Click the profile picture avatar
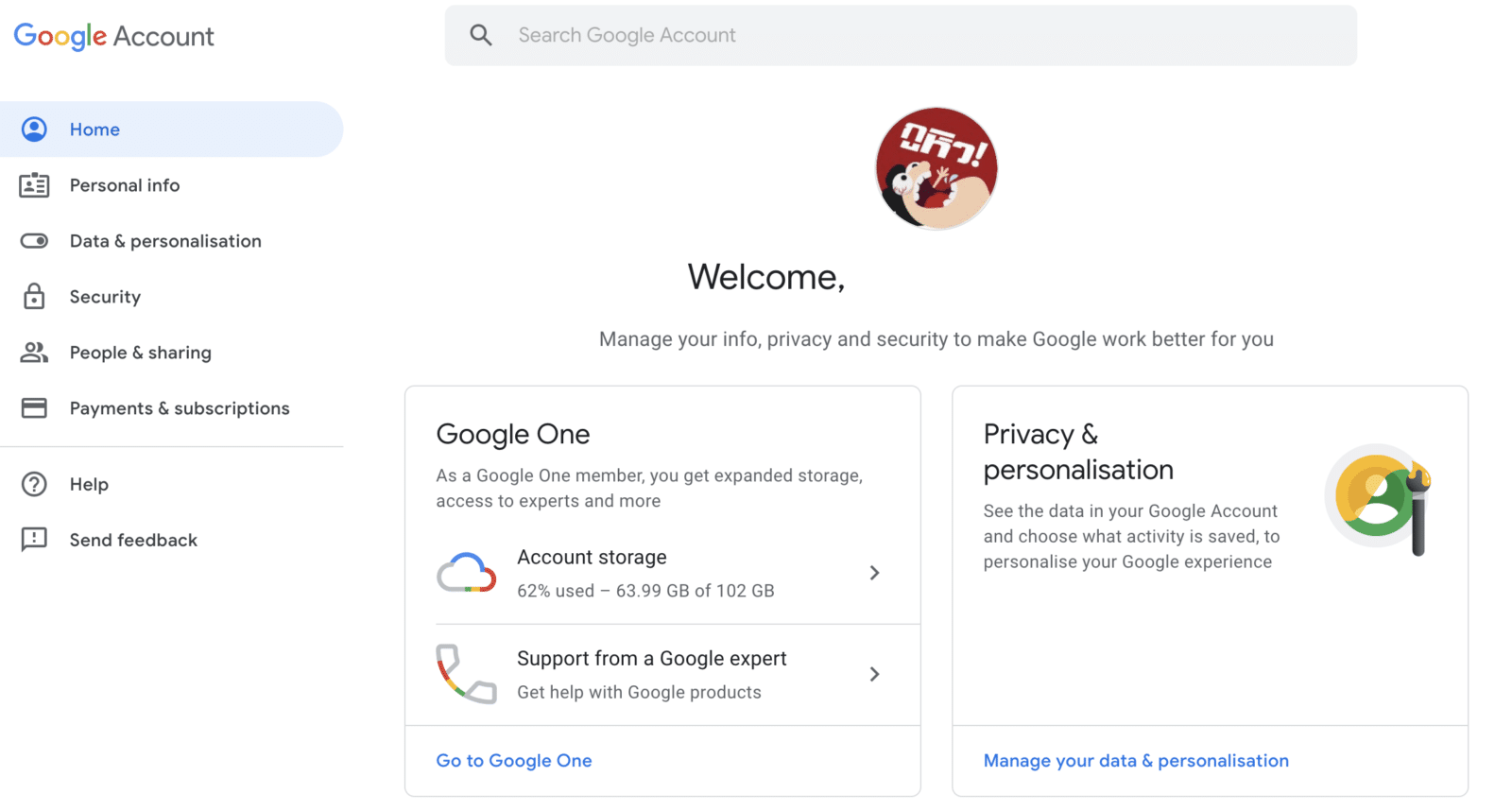Screen dimensions: 1512x811 pos(936,168)
